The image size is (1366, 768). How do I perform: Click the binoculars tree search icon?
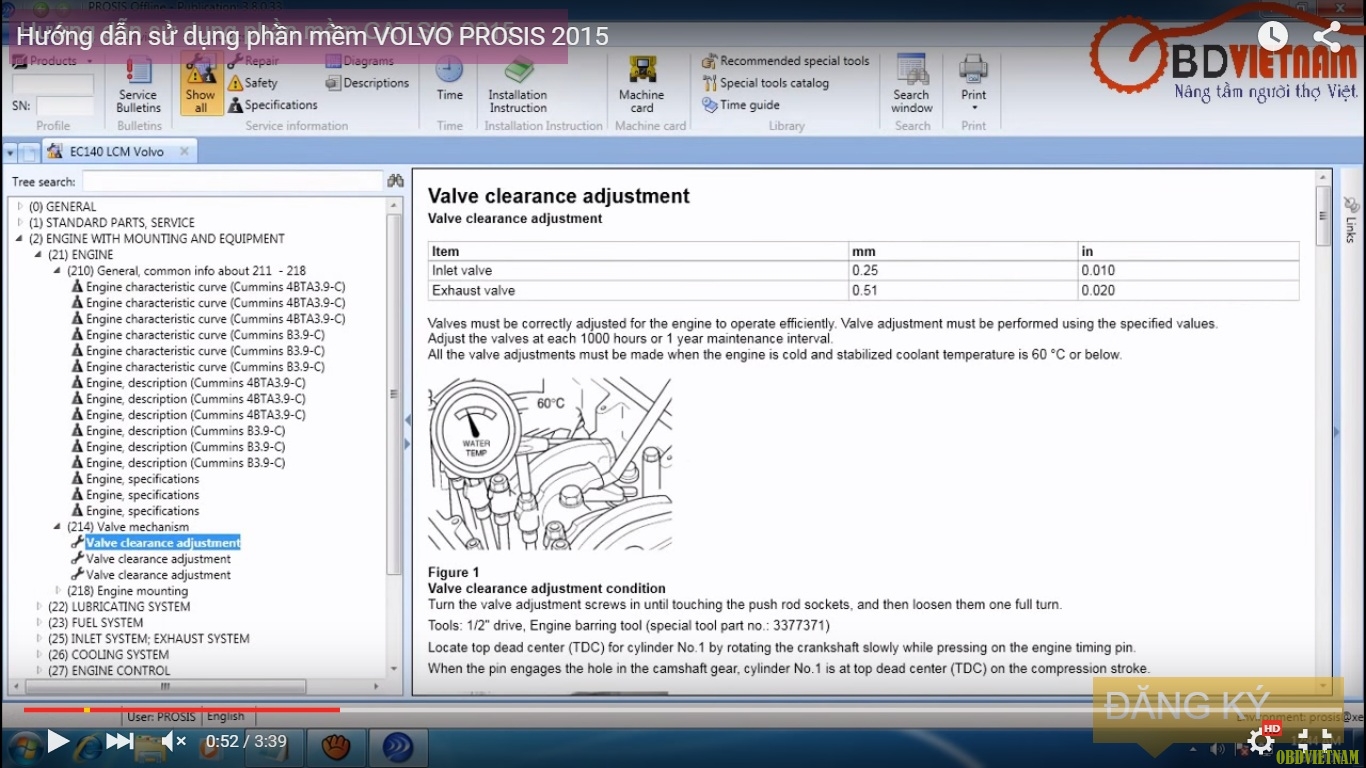[x=396, y=181]
